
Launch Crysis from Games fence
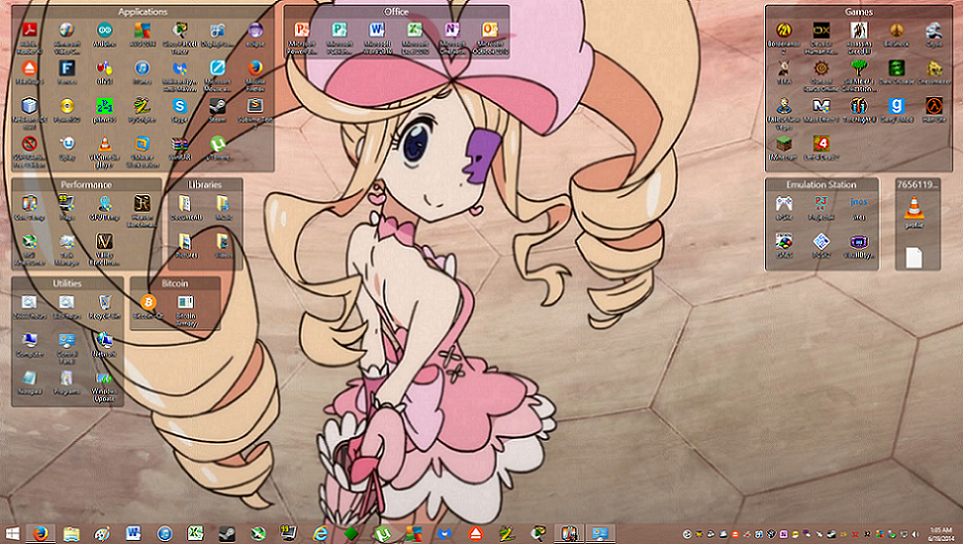pyautogui.click(x=934, y=29)
